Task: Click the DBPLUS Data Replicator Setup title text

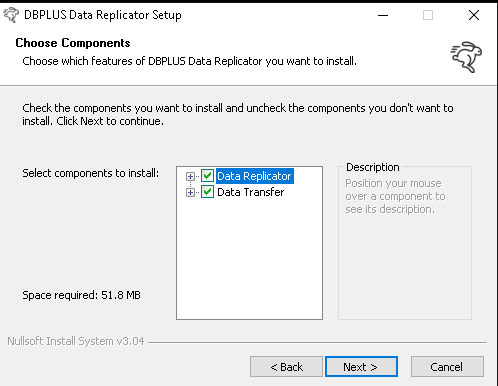Action: [103, 15]
